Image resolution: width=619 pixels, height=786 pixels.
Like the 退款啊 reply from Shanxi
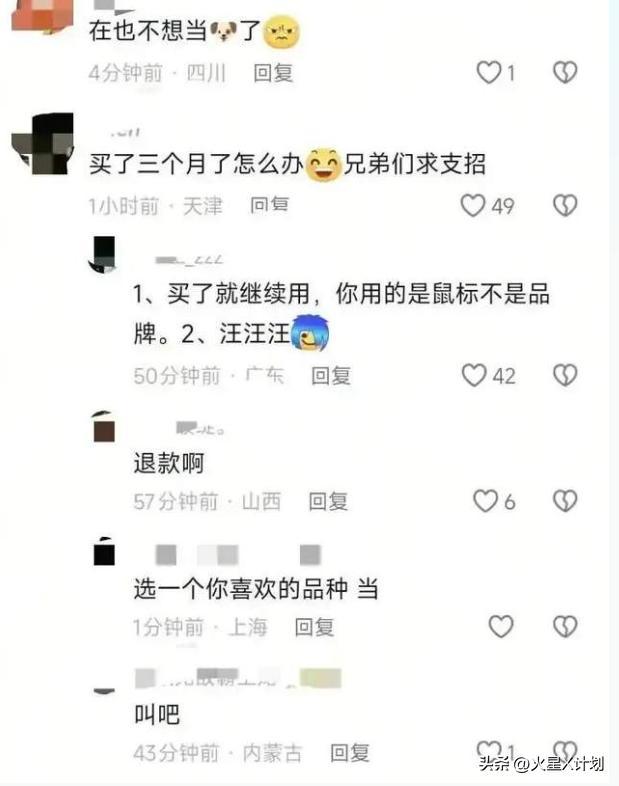point(485,501)
